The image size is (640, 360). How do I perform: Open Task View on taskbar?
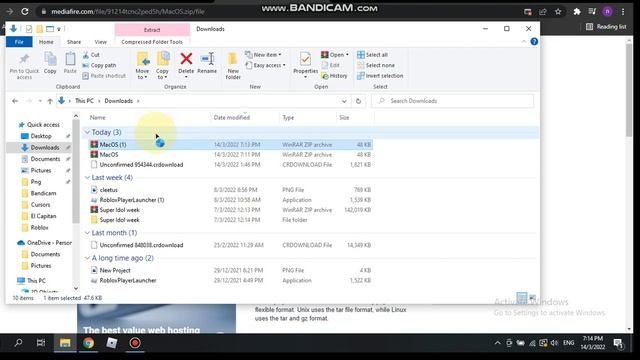click(x=41, y=343)
